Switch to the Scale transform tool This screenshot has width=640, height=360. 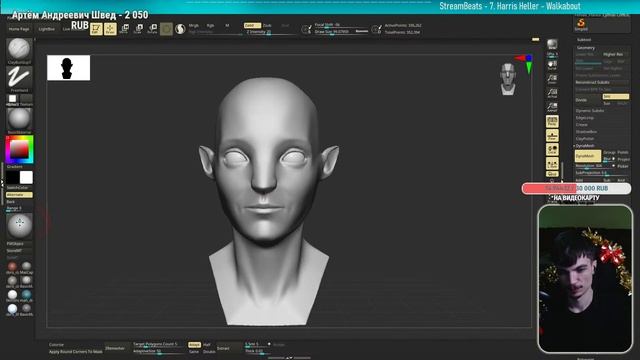pyautogui.click(x=138, y=29)
